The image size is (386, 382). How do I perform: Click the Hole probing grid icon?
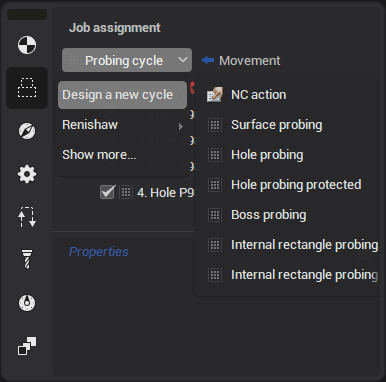point(215,155)
